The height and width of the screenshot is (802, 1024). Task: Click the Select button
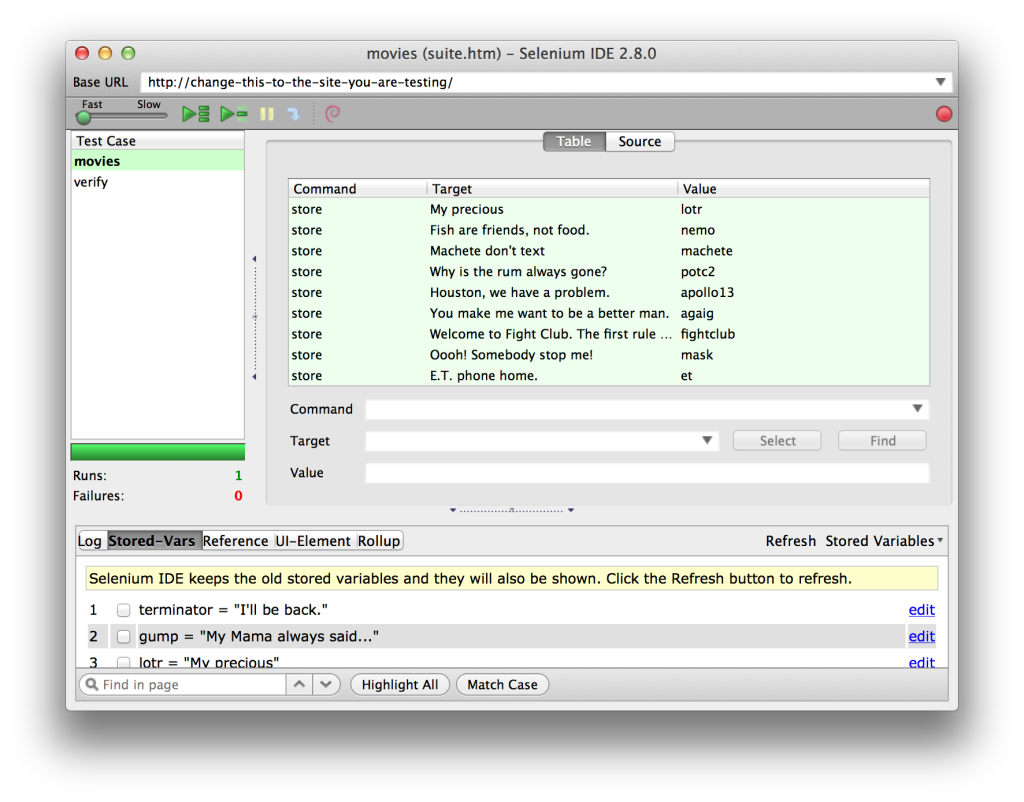point(777,441)
